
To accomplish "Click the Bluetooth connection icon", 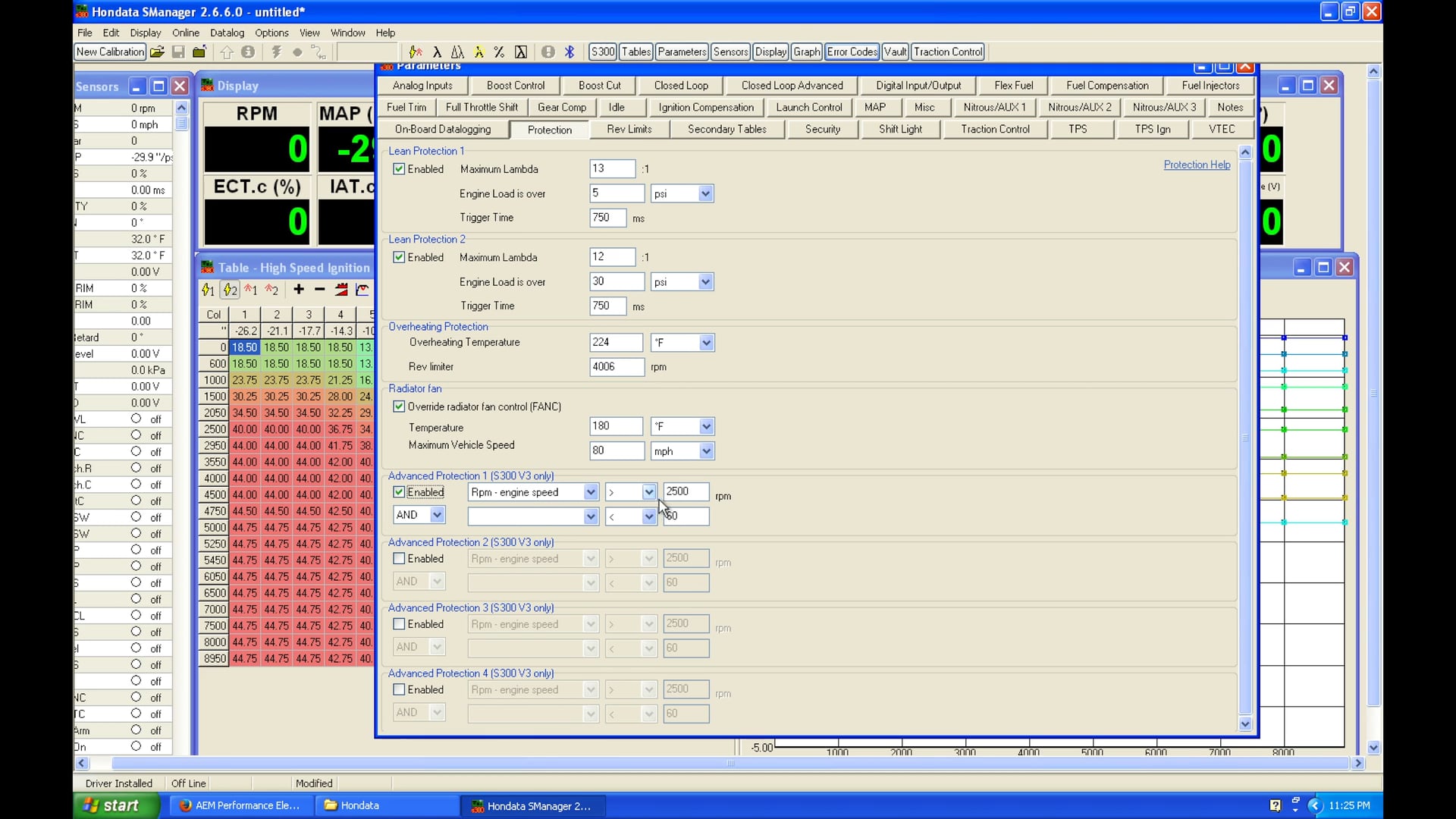I will pos(570,52).
